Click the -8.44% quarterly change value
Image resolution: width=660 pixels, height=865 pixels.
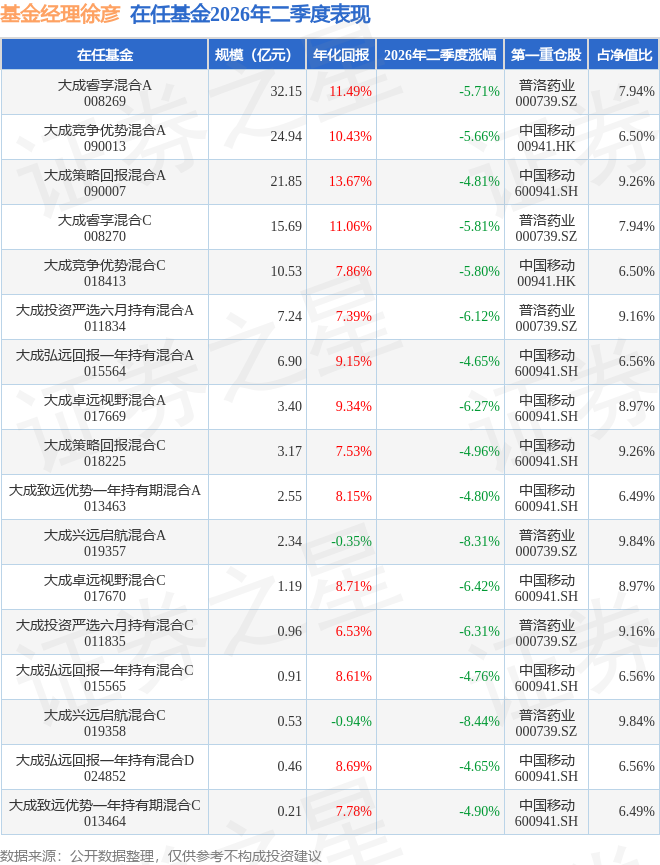pyautogui.click(x=479, y=721)
